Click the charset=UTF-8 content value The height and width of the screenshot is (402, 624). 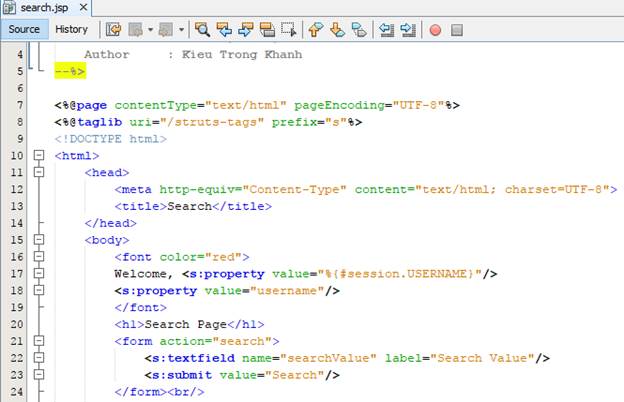tap(554, 189)
